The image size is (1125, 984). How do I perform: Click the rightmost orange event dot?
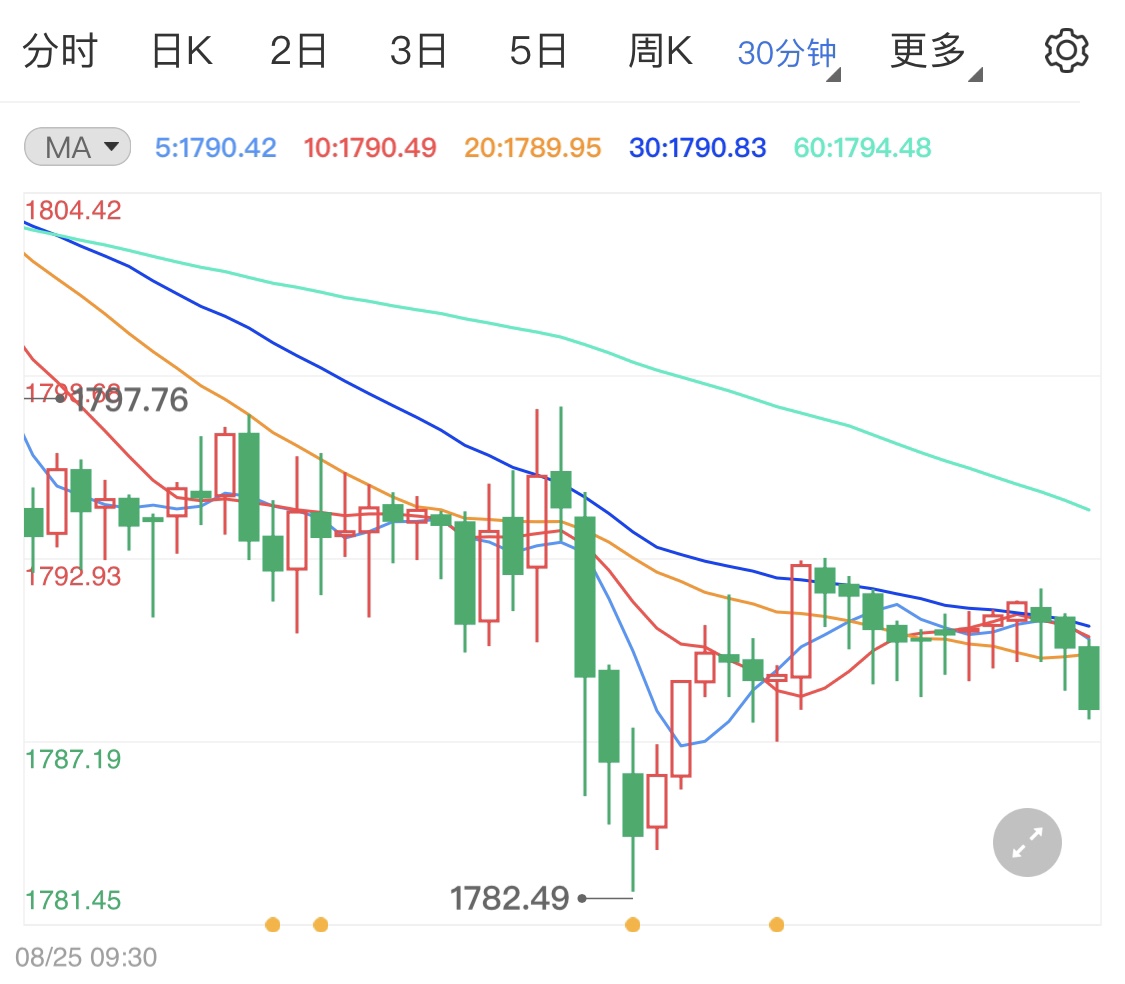(x=776, y=924)
